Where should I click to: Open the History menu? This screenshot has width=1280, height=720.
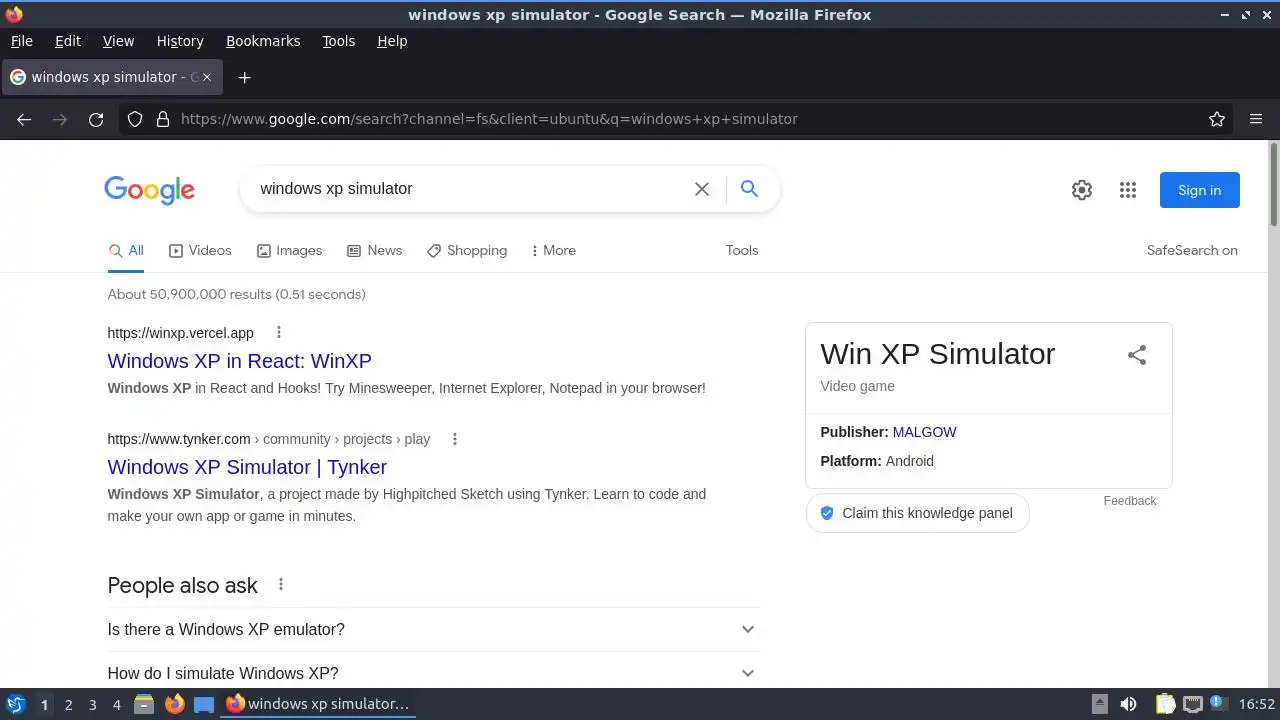pyautogui.click(x=180, y=41)
